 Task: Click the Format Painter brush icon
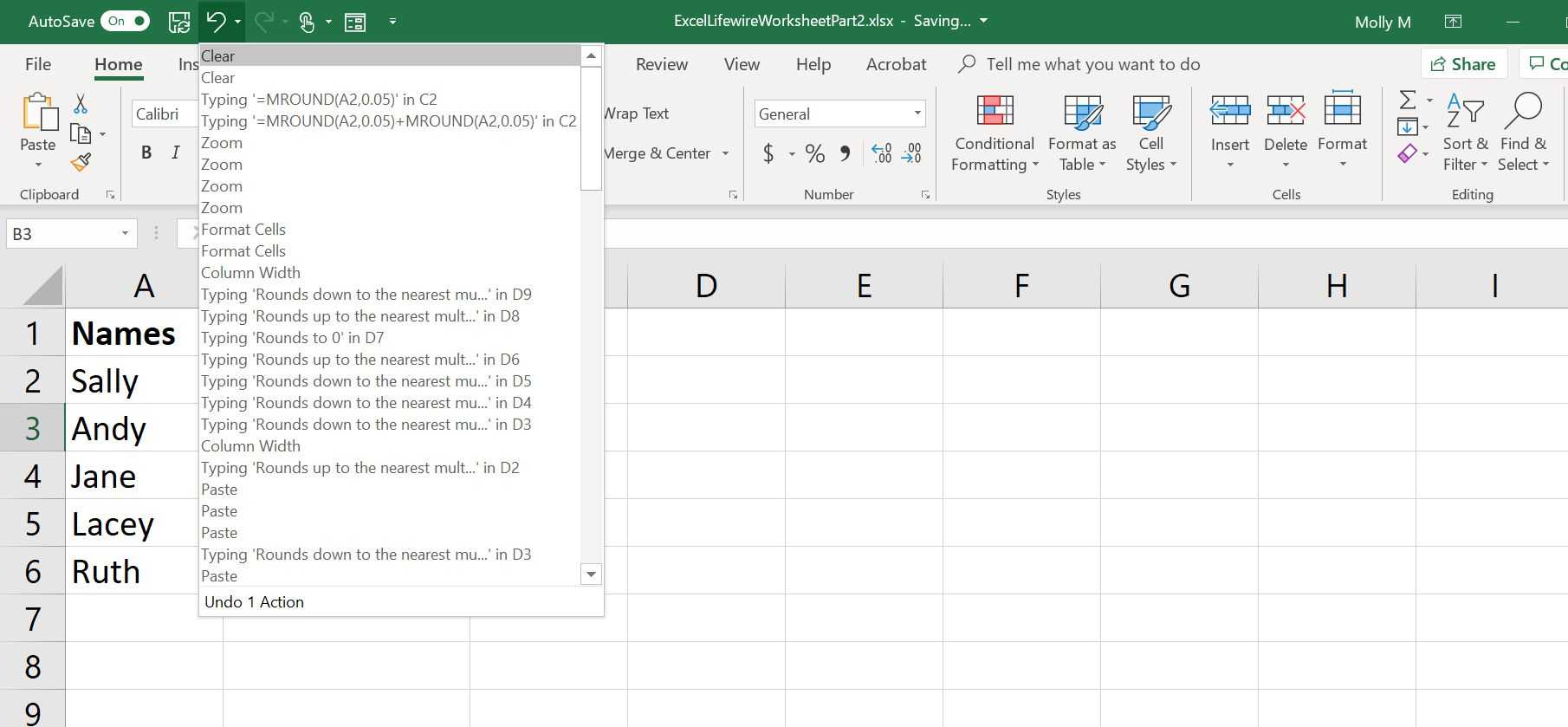pos(81,162)
